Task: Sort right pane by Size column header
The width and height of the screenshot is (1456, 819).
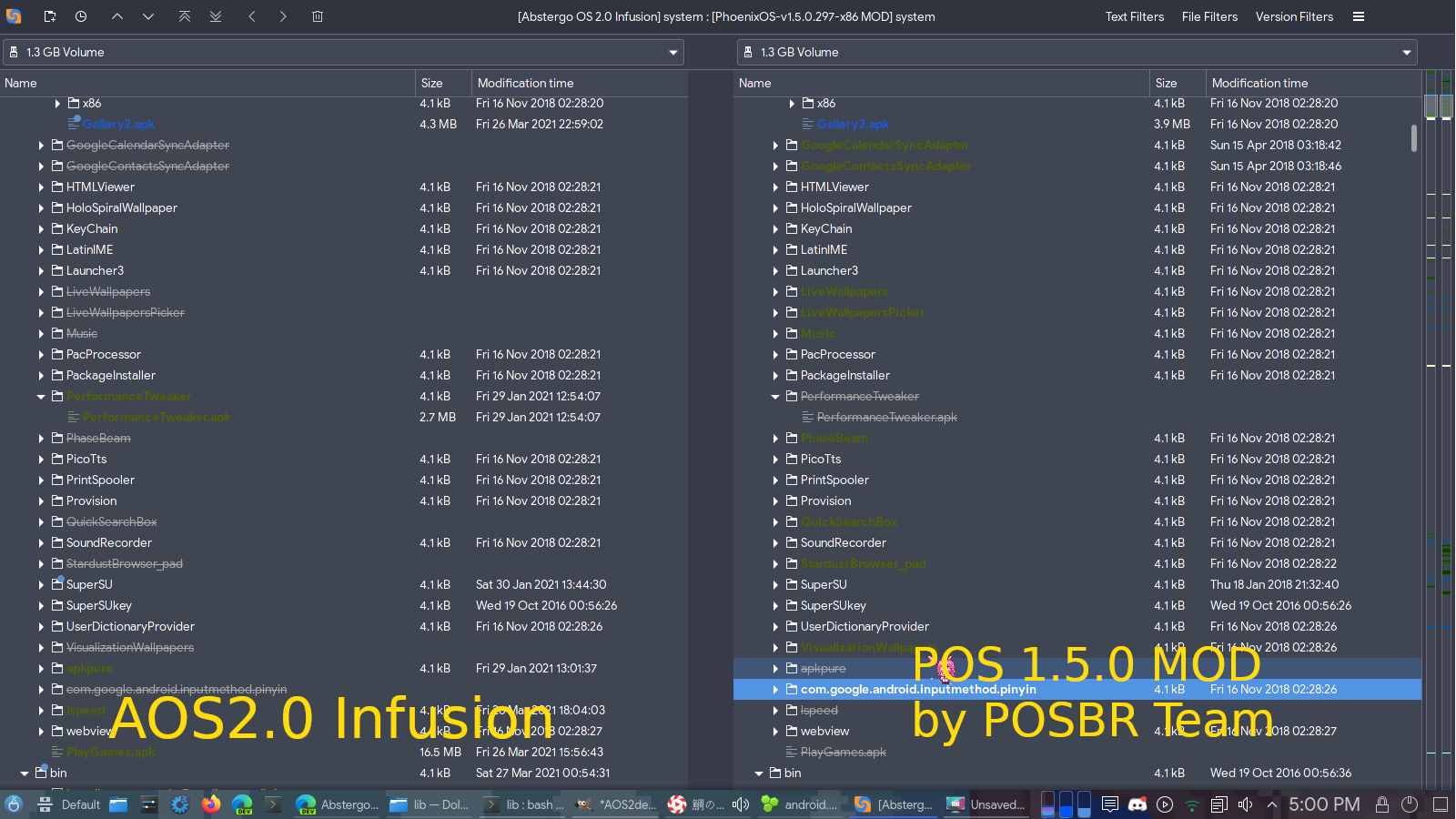Action: click(x=1178, y=83)
